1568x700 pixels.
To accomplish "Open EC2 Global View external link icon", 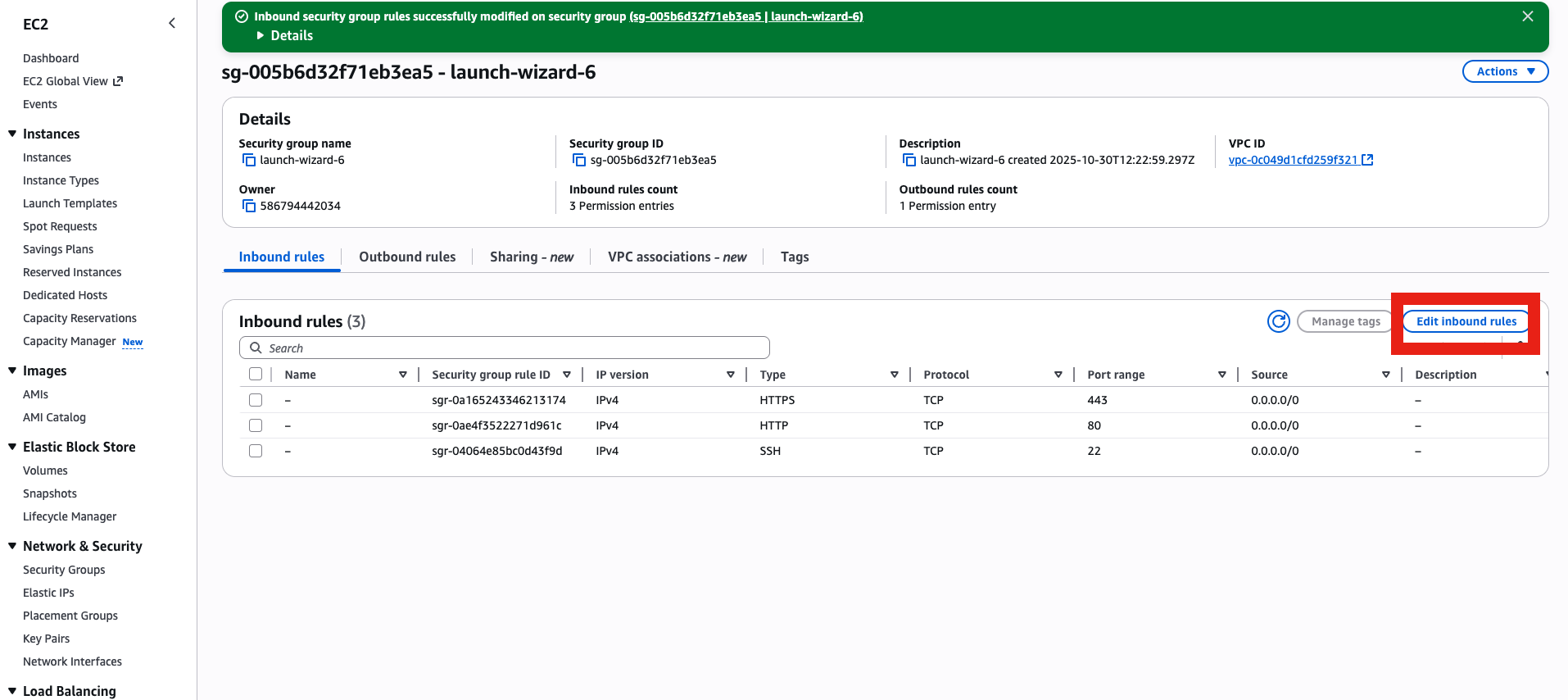I will click(118, 81).
